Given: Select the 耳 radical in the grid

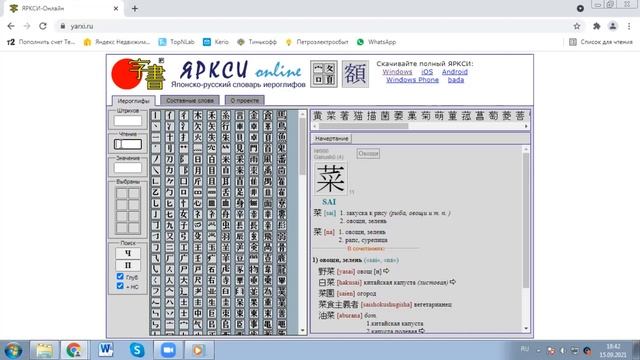Looking at the screenshot, I should point(226,182).
